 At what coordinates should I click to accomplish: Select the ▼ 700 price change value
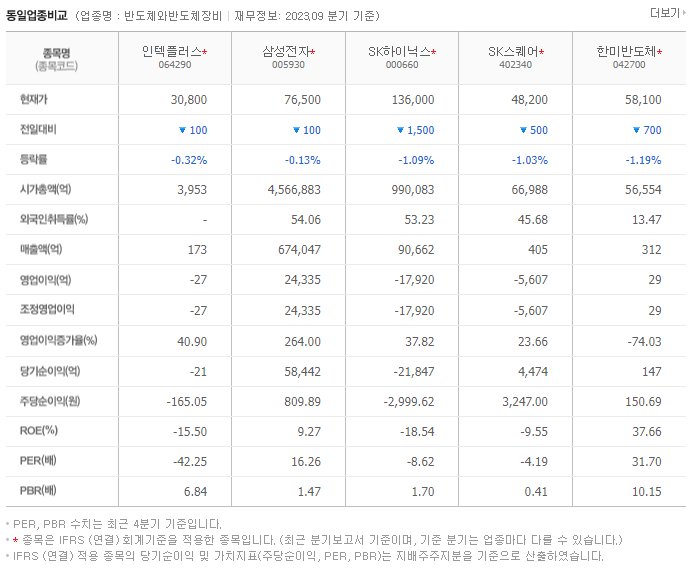[x=647, y=130]
